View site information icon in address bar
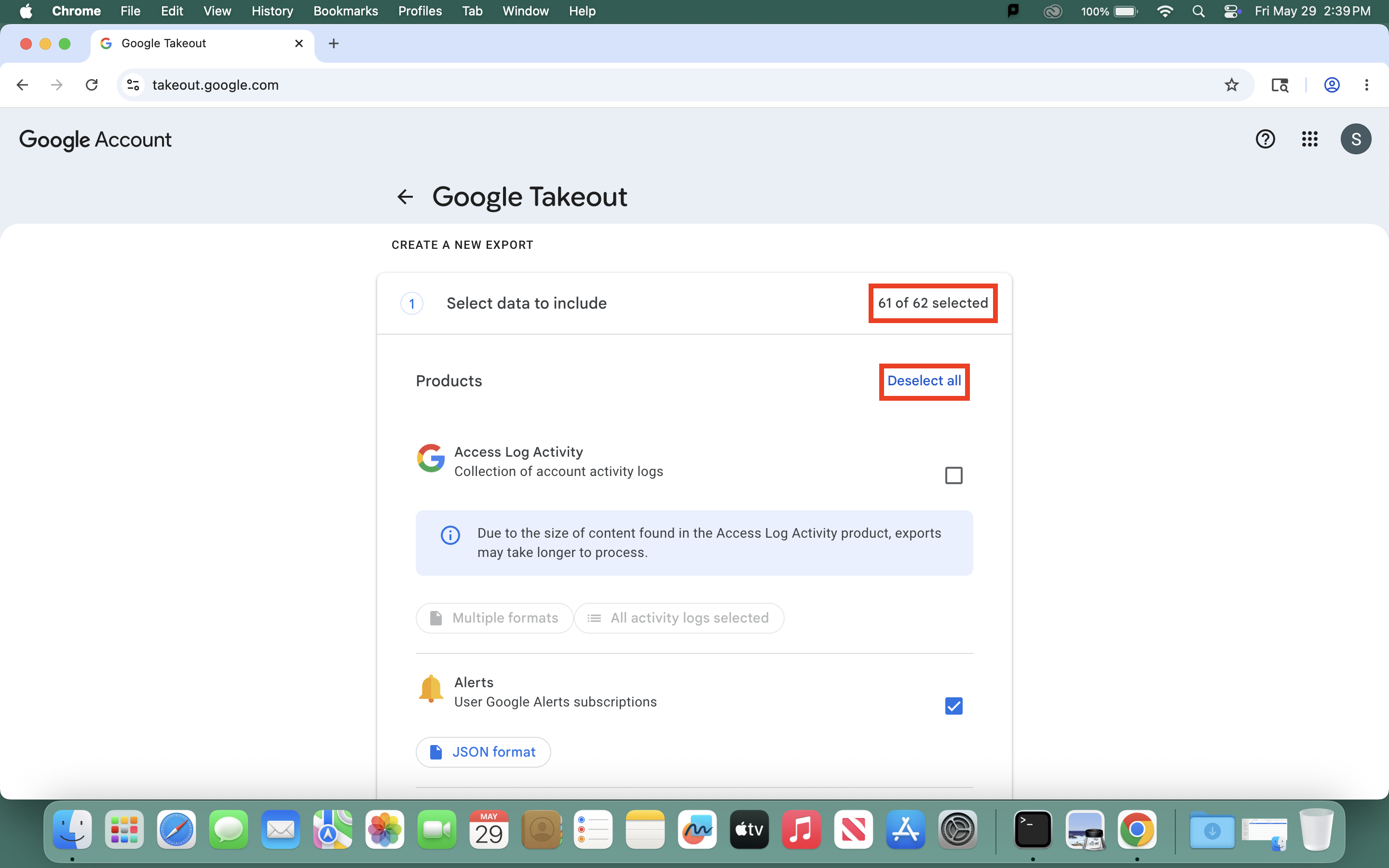The width and height of the screenshot is (1389, 868). (x=133, y=85)
